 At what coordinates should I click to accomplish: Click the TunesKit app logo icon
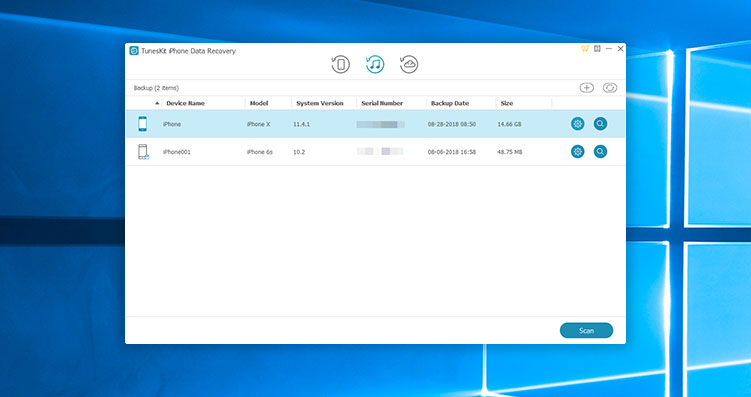coord(134,51)
